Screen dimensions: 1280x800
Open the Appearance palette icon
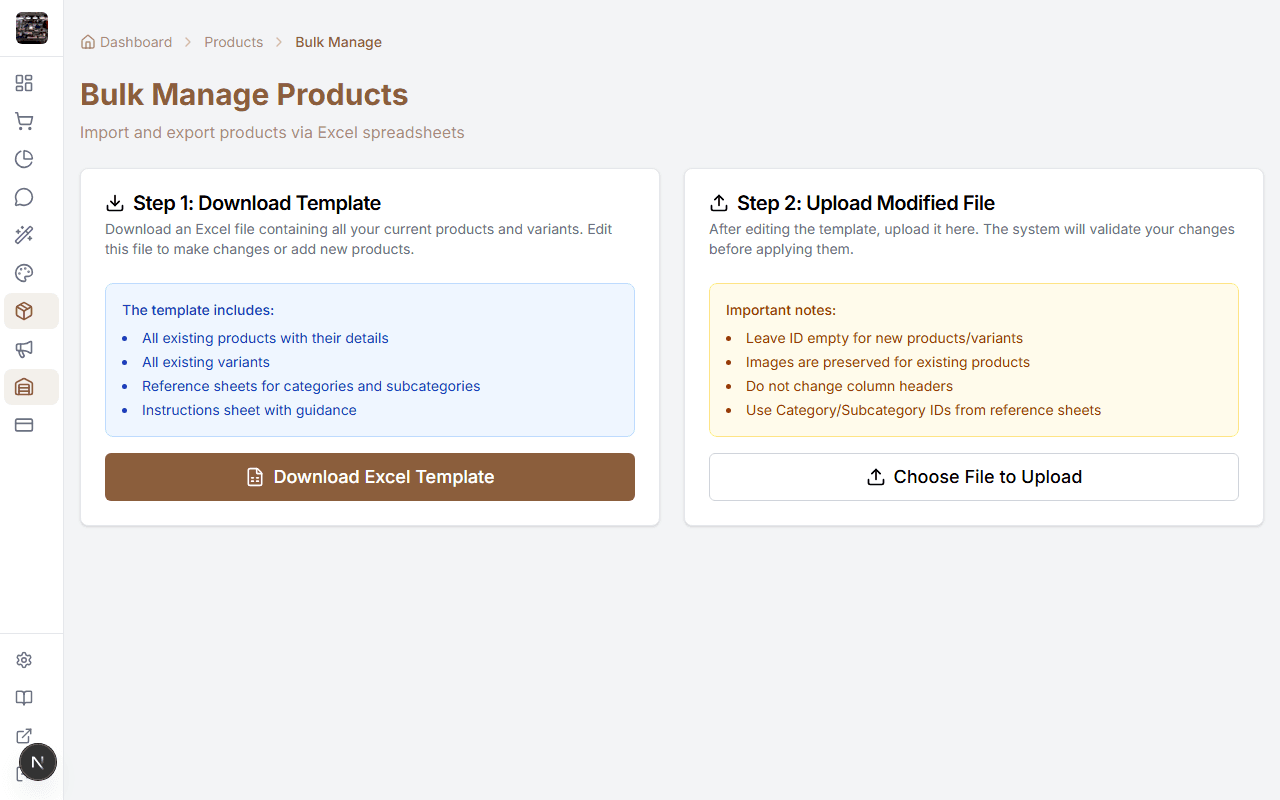pyautogui.click(x=24, y=273)
